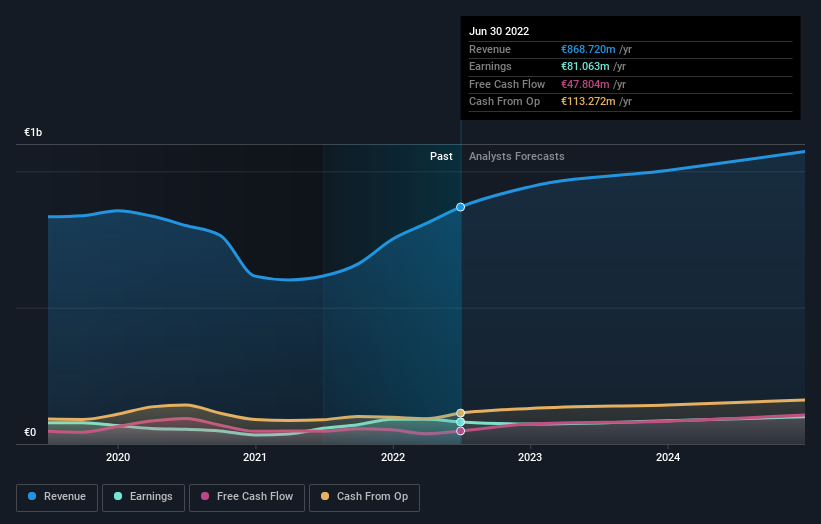
Task: Toggle the Revenue legend button
Action: [x=57, y=497]
